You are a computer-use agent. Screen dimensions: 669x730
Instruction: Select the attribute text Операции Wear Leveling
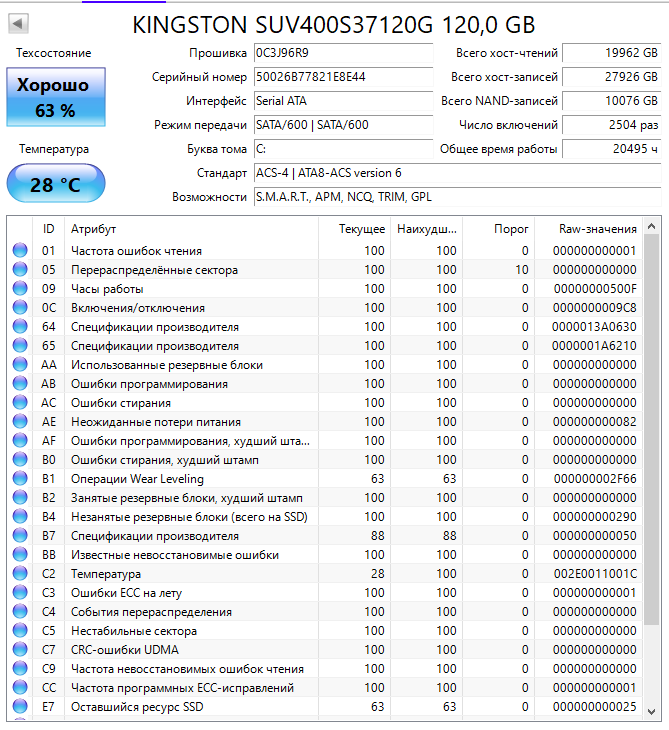coord(137,479)
